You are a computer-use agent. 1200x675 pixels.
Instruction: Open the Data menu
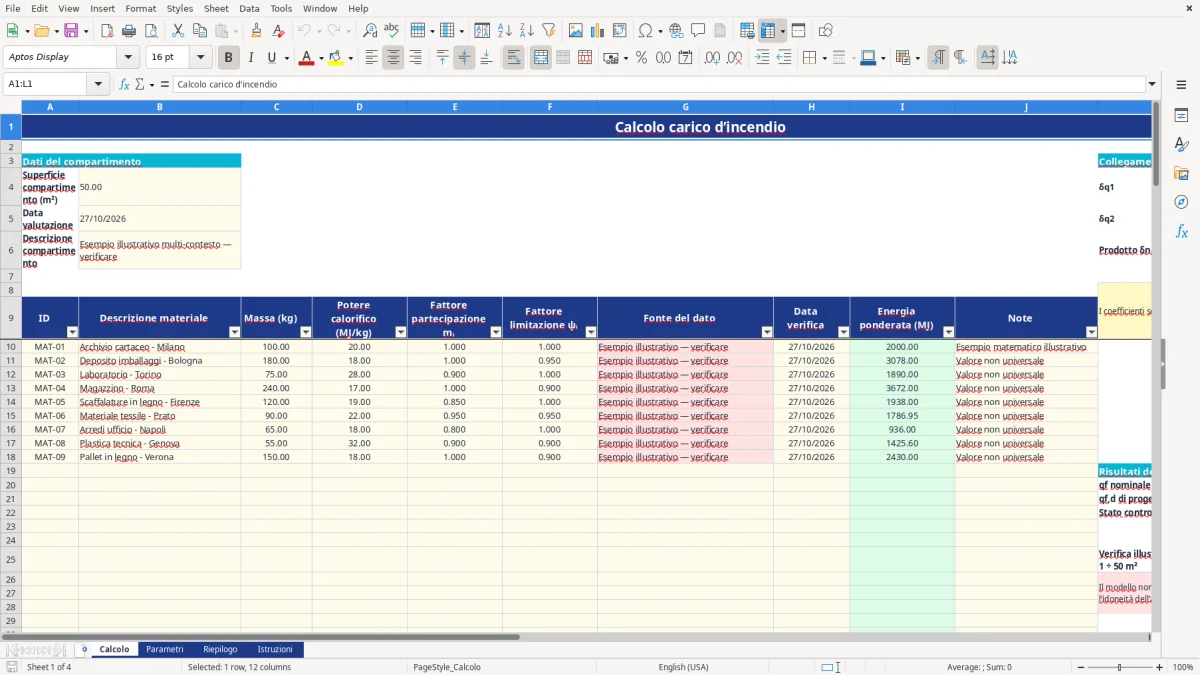click(x=249, y=8)
